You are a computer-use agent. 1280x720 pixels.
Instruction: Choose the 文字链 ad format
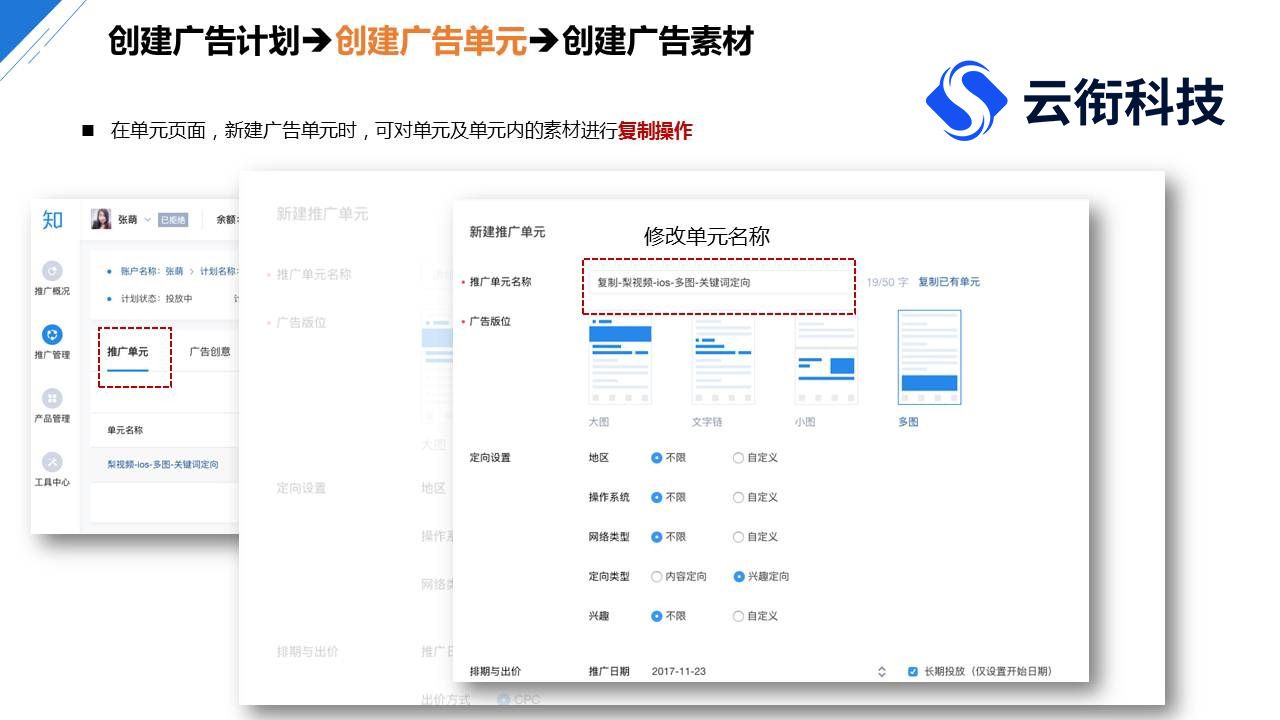pyautogui.click(x=723, y=360)
